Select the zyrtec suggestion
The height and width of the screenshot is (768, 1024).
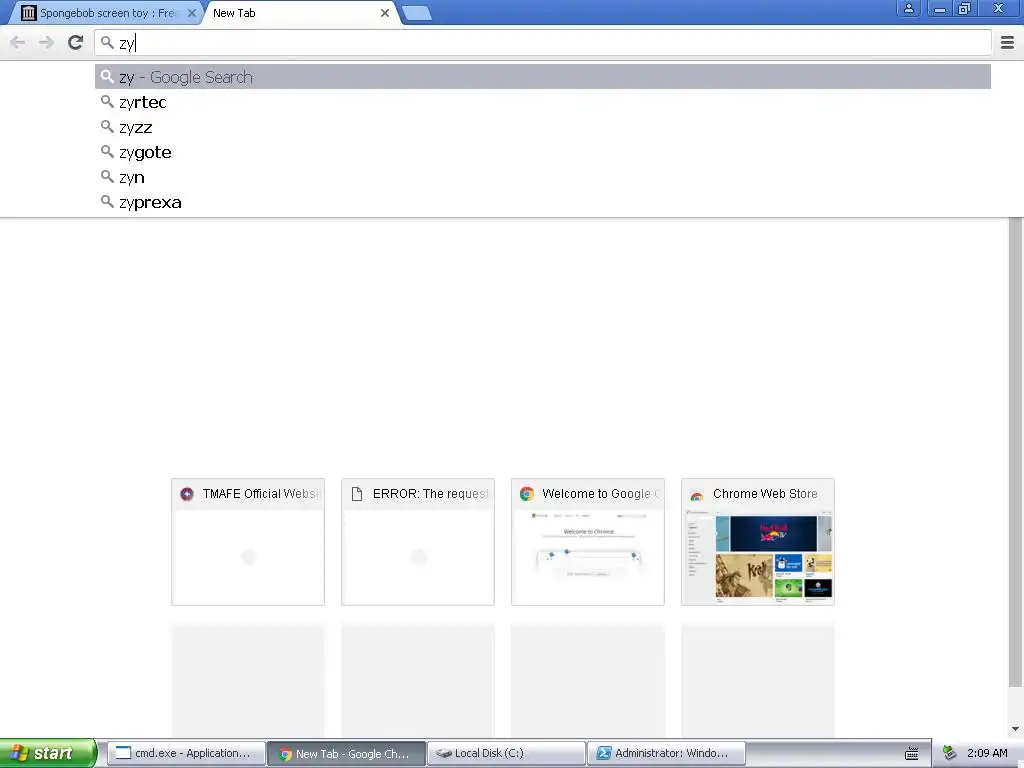click(543, 102)
